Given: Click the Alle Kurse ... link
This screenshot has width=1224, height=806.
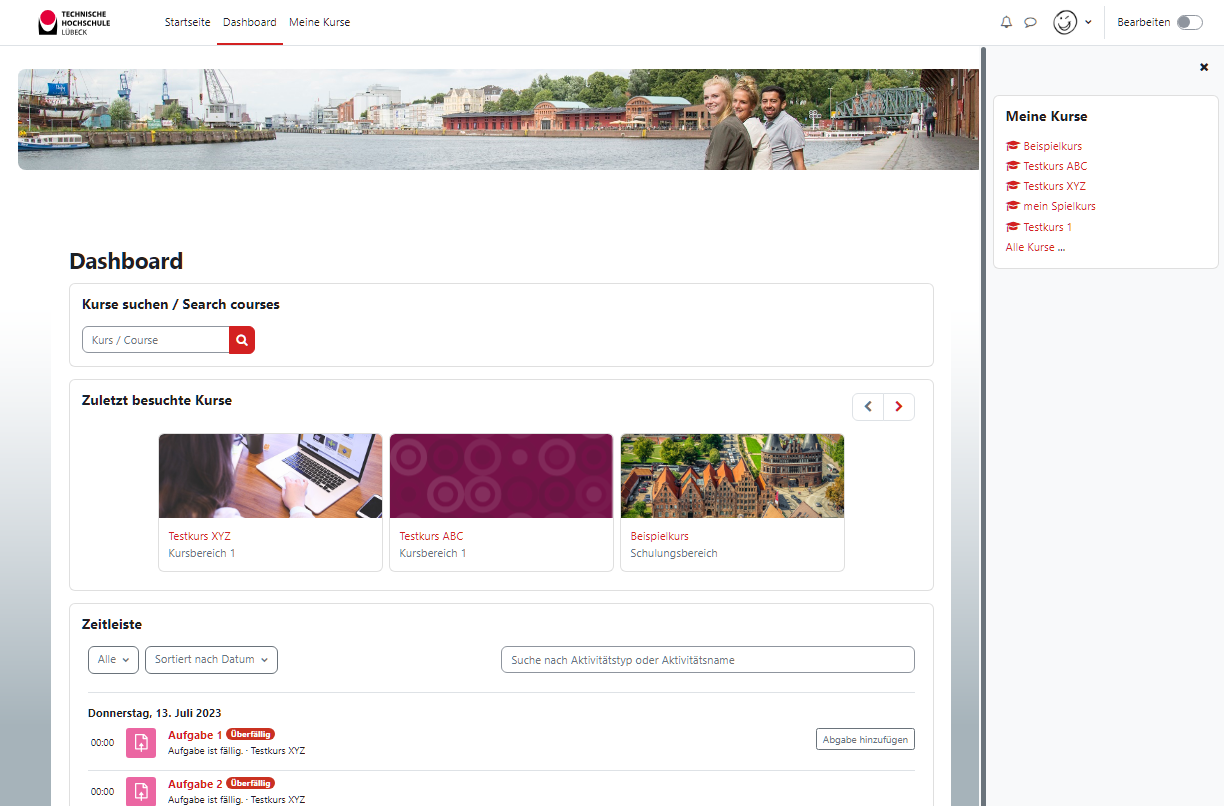Looking at the screenshot, I should coord(1035,247).
